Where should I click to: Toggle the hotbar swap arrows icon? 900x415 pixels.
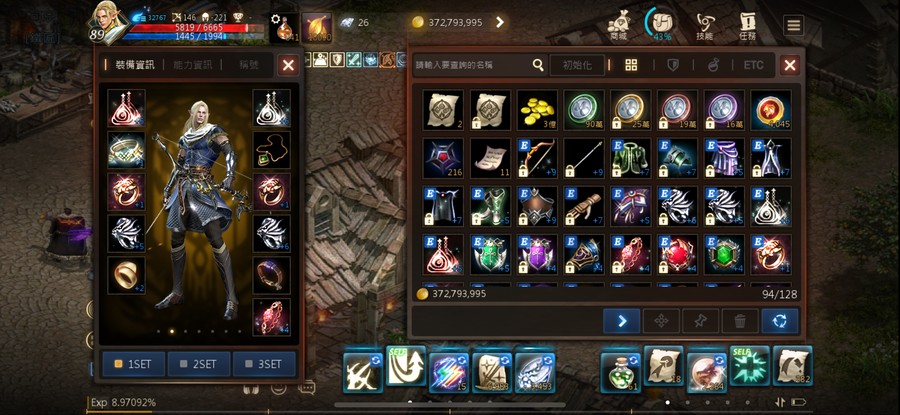780,402
